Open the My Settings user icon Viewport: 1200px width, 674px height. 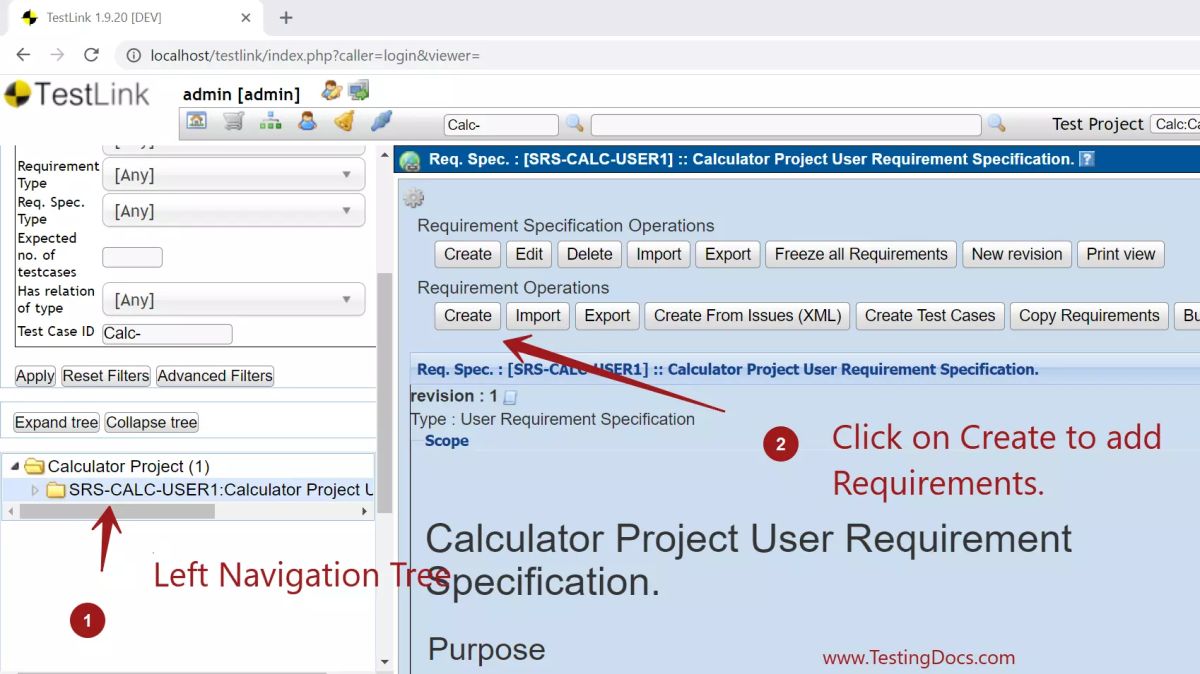331,91
